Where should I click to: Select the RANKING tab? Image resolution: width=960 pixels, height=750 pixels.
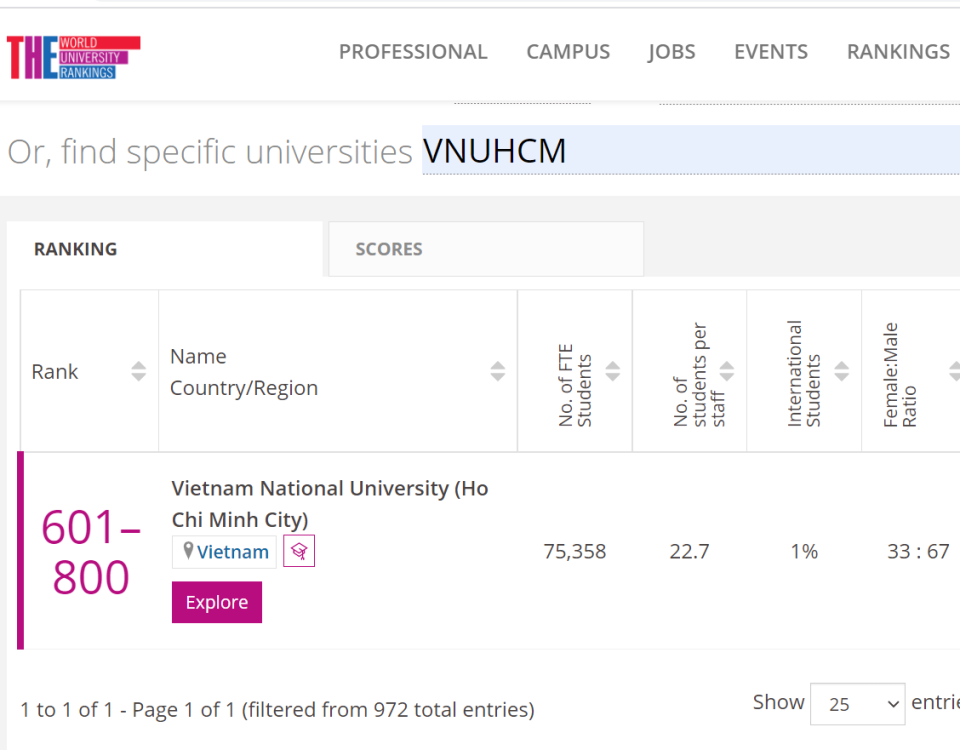tap(164, 249)
